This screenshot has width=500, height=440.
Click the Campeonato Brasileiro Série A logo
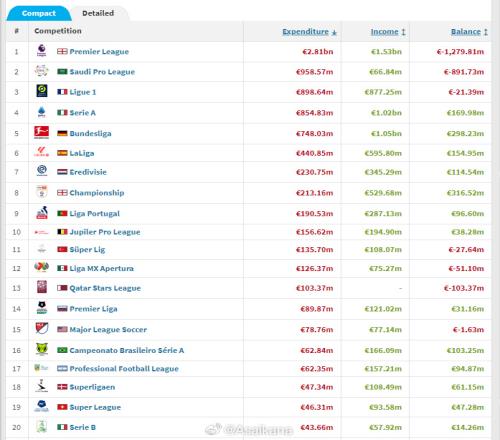click(x=42, y=349)
